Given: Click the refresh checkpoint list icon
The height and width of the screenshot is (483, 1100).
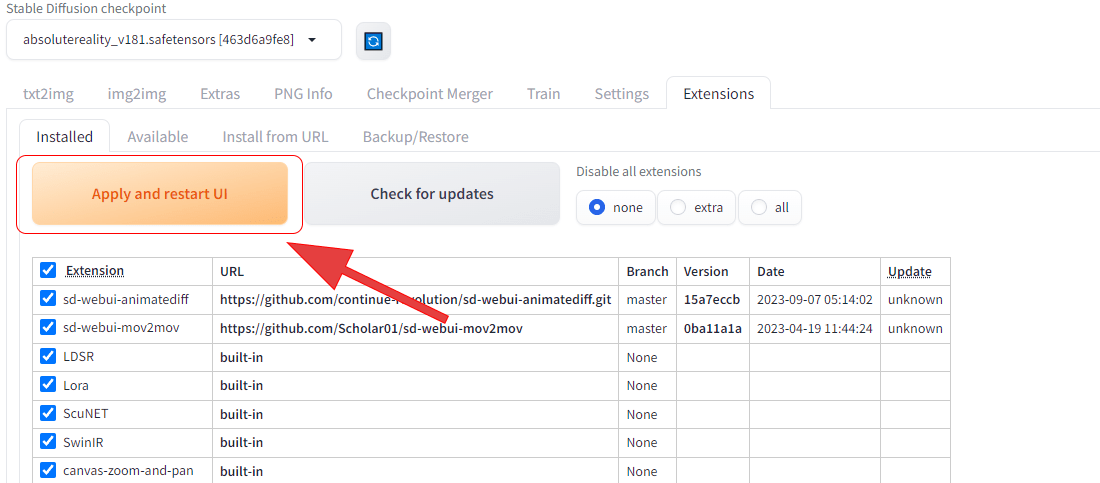Looking at the screenshot, I should tap(373, 41).
